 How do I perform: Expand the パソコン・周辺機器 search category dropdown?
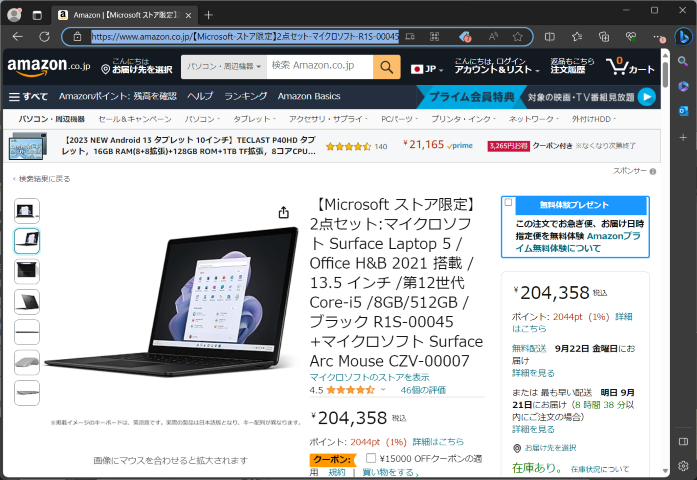point(224,67)
